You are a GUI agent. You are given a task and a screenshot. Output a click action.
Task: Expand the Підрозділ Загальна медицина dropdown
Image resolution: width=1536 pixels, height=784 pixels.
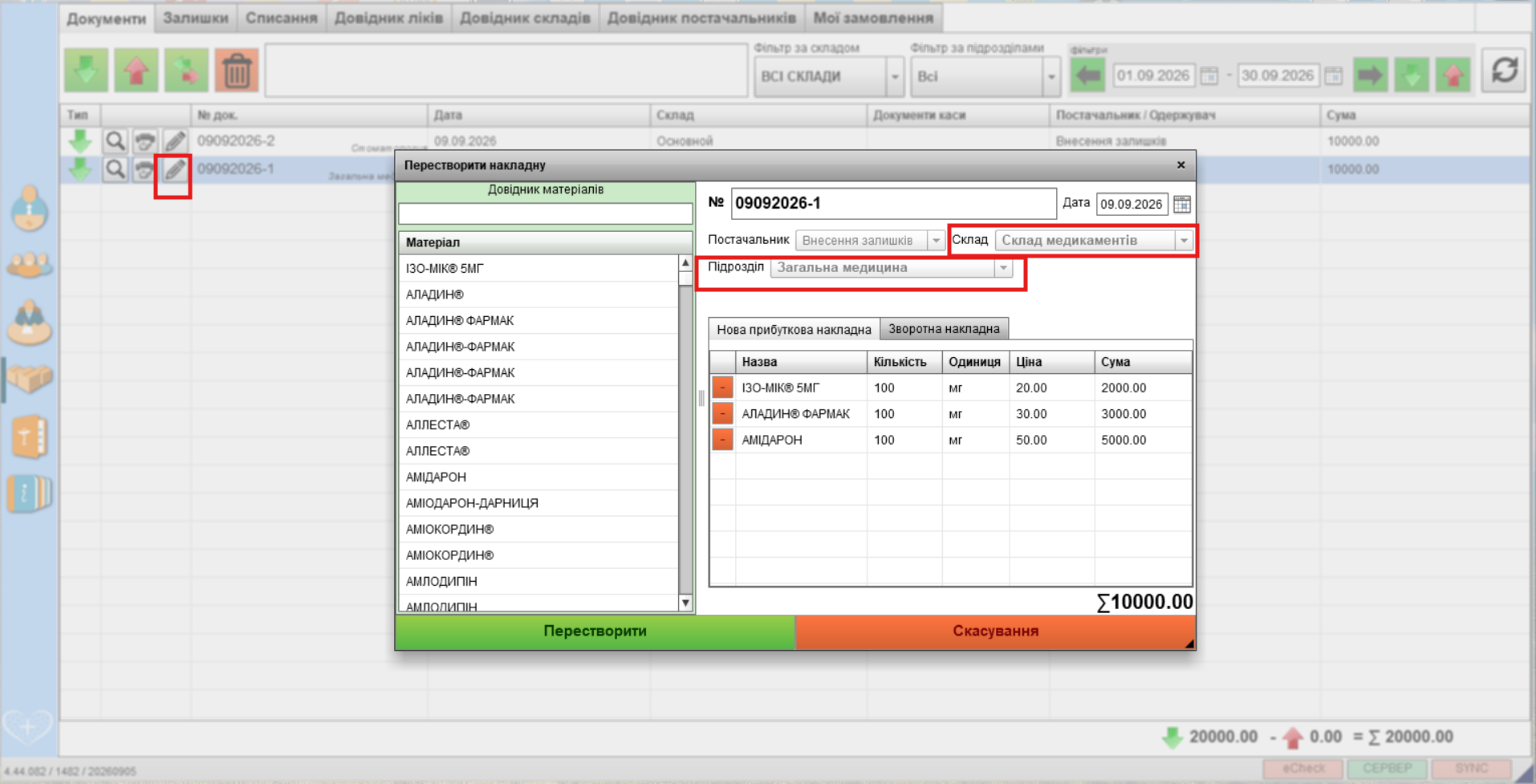pyautogui.click(x=1003, y=268)
